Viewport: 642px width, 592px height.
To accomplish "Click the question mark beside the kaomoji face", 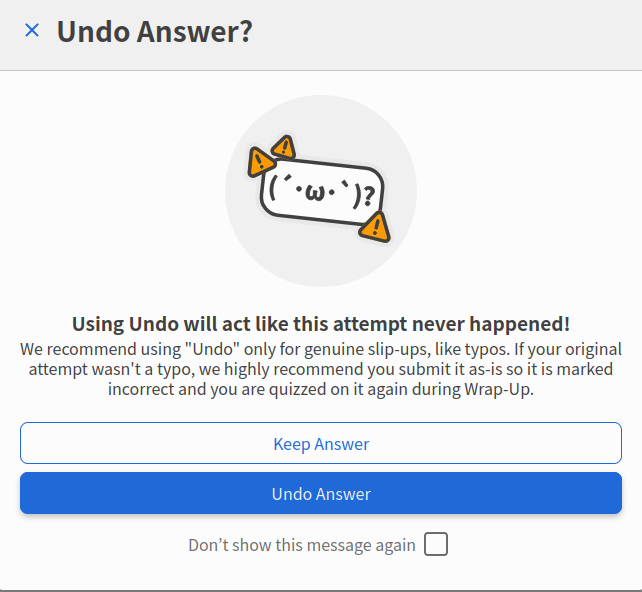I will click(x=369, y=196).
